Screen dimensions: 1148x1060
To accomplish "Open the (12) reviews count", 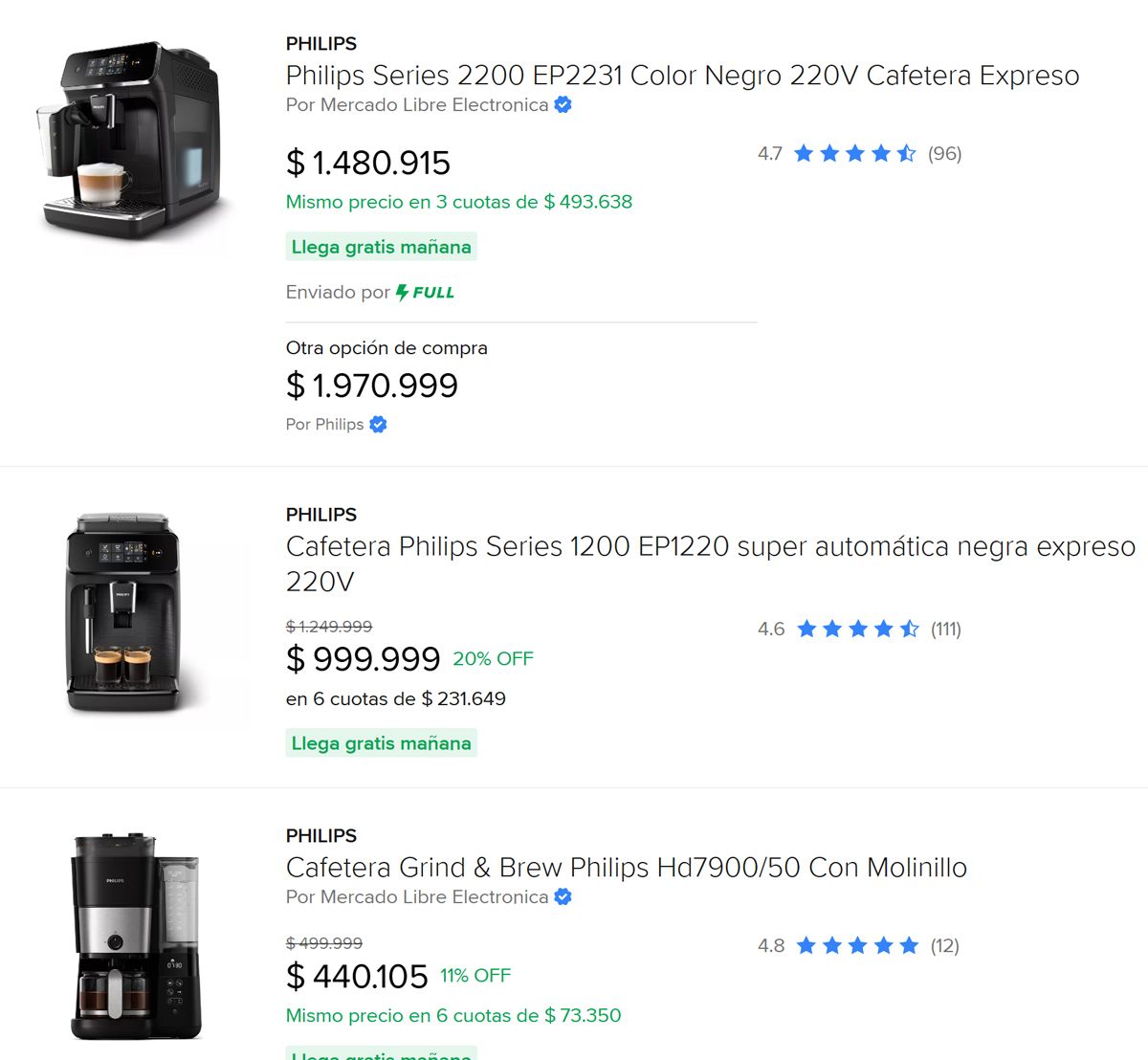I will click(x=944, y=946).
